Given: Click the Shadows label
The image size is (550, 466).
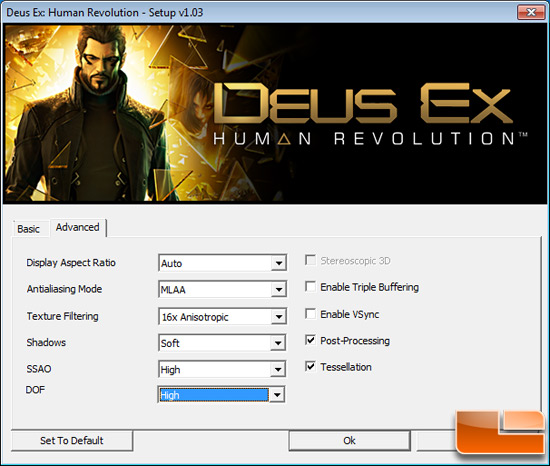Looking at the screenshot, I should 46,343.
